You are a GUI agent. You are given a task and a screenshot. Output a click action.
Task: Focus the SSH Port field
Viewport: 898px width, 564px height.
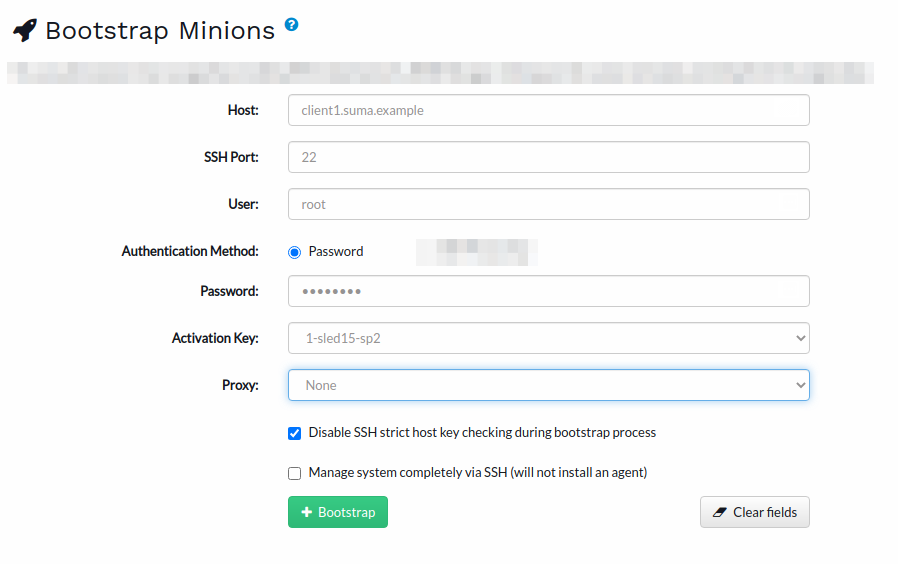click(x=549, y=157)
